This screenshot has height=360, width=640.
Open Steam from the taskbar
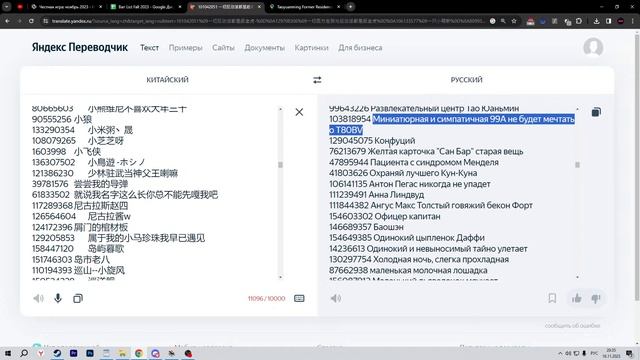click(57, 353)
